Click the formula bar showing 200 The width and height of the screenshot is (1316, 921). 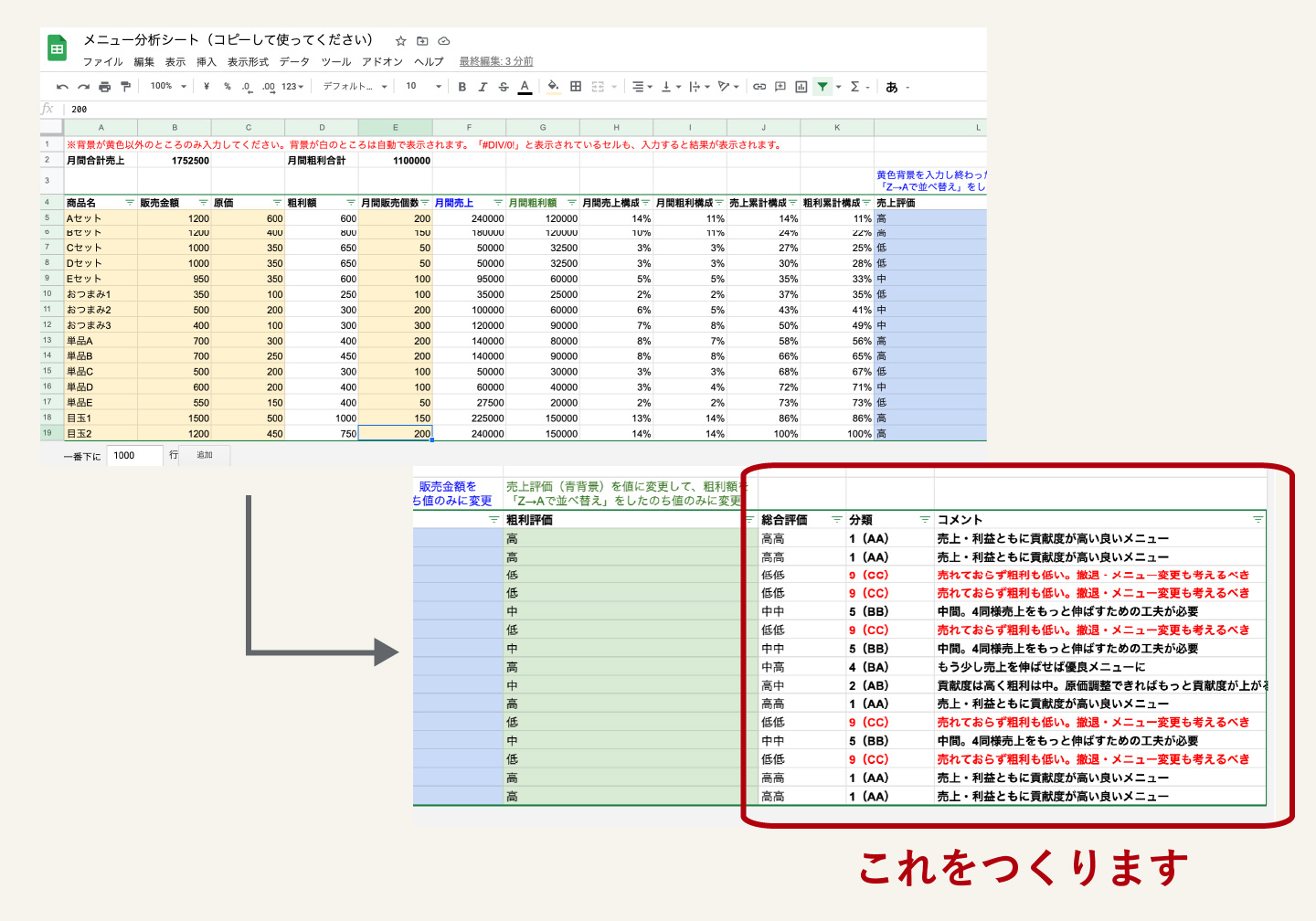(x=526, y=109)
